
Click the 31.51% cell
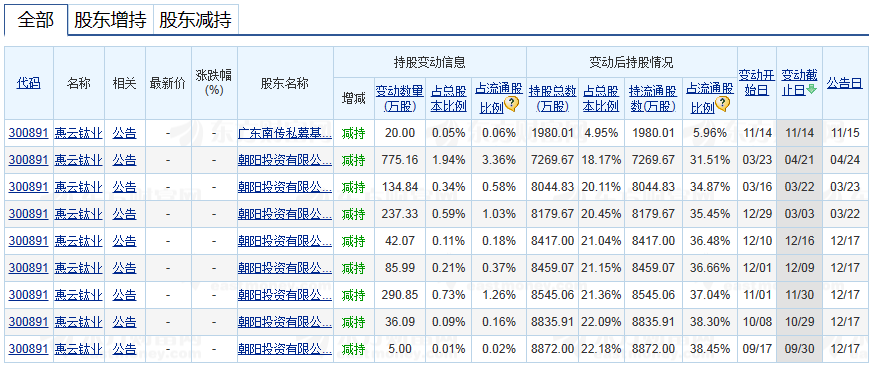click(x=710, y=161)
